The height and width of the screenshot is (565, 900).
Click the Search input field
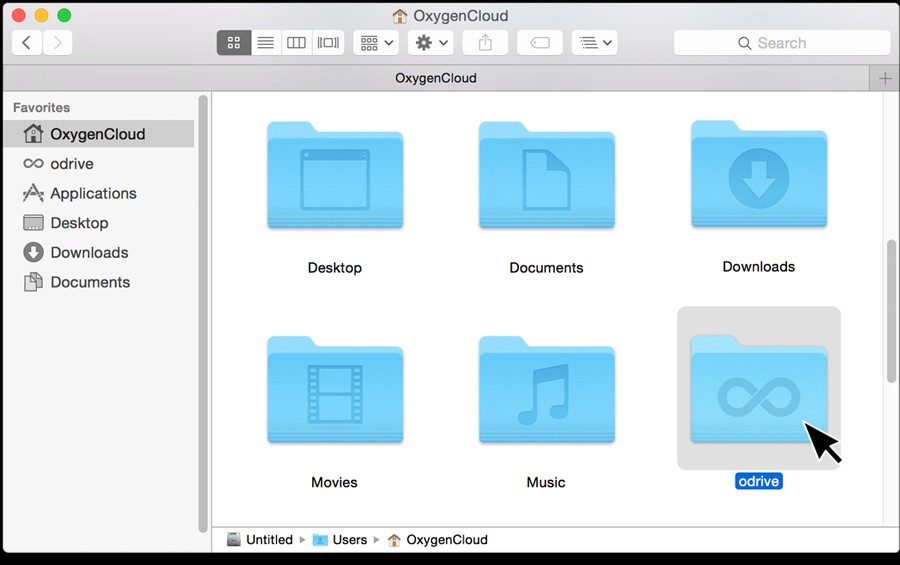point(782,43)
